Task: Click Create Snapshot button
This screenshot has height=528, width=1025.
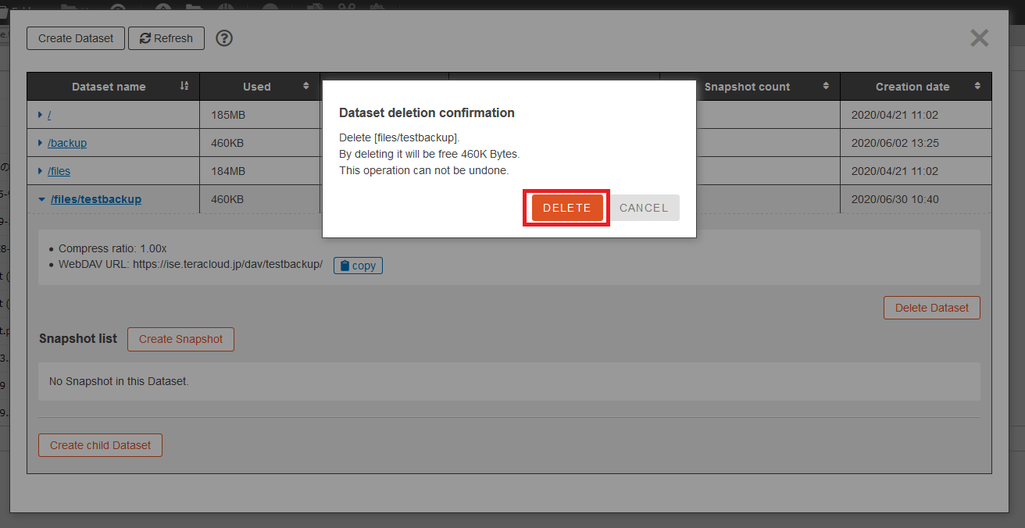Action: [x=181, y=339]
